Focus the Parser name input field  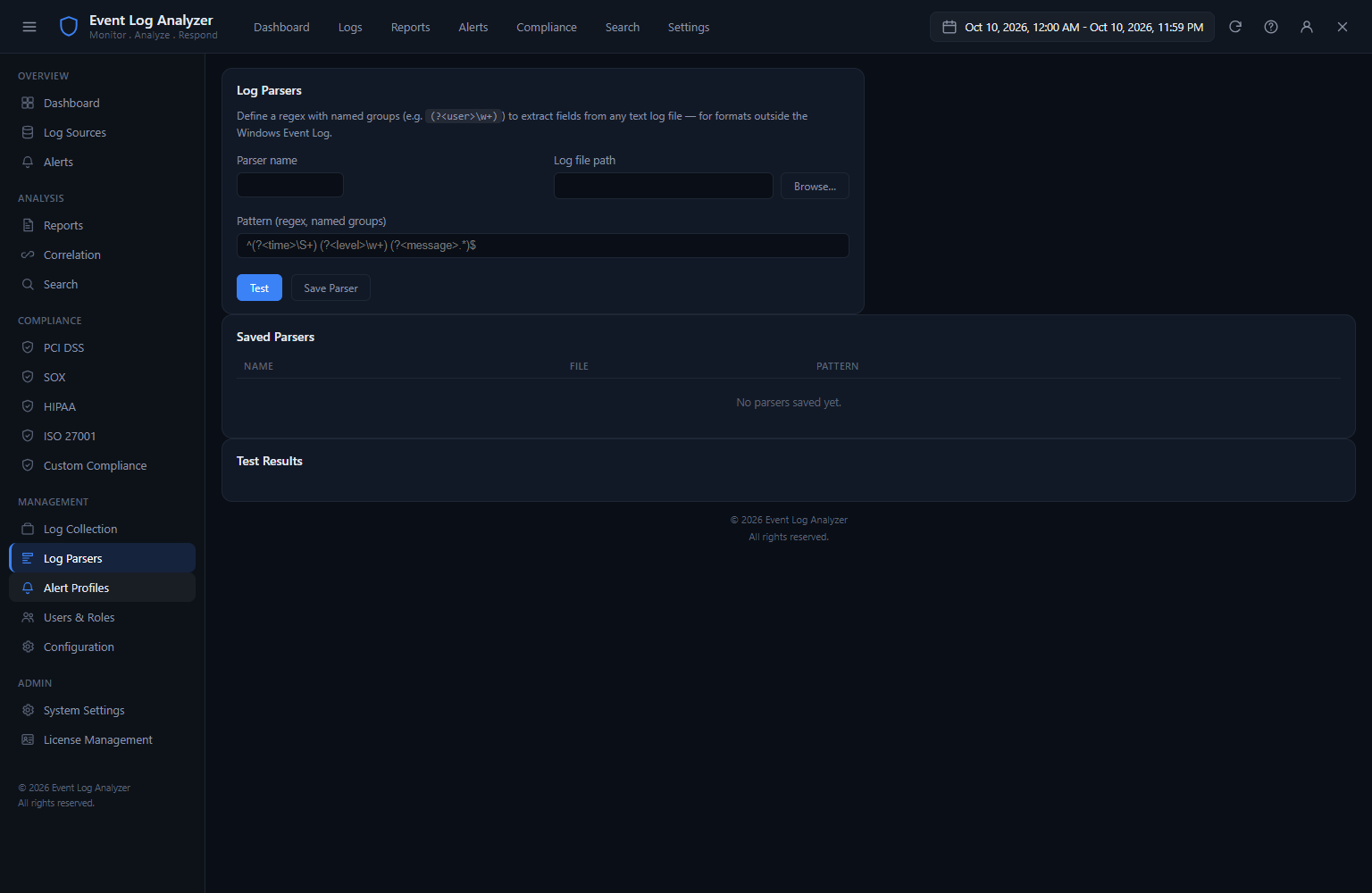290,185
